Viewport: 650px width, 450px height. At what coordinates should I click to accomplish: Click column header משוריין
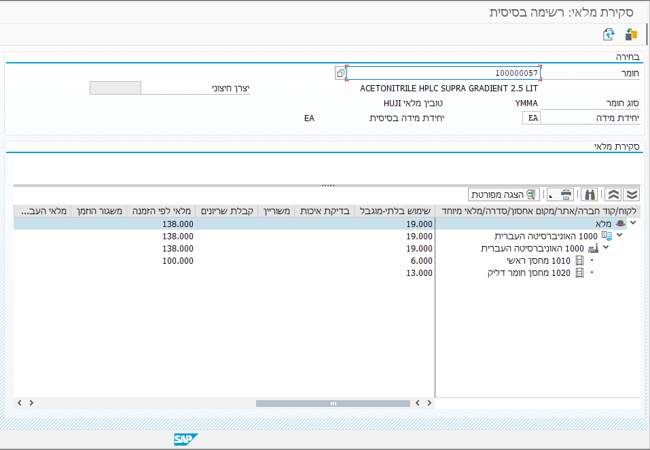(x=276, y=211)
